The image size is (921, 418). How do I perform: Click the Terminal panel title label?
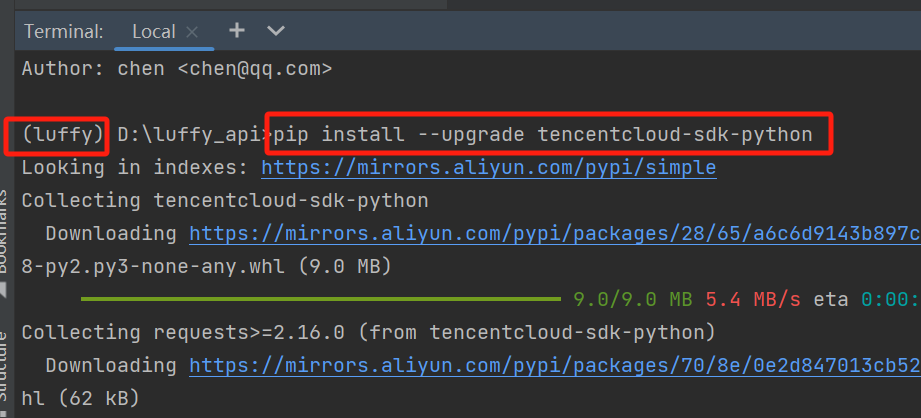click(x=64, y=32)
